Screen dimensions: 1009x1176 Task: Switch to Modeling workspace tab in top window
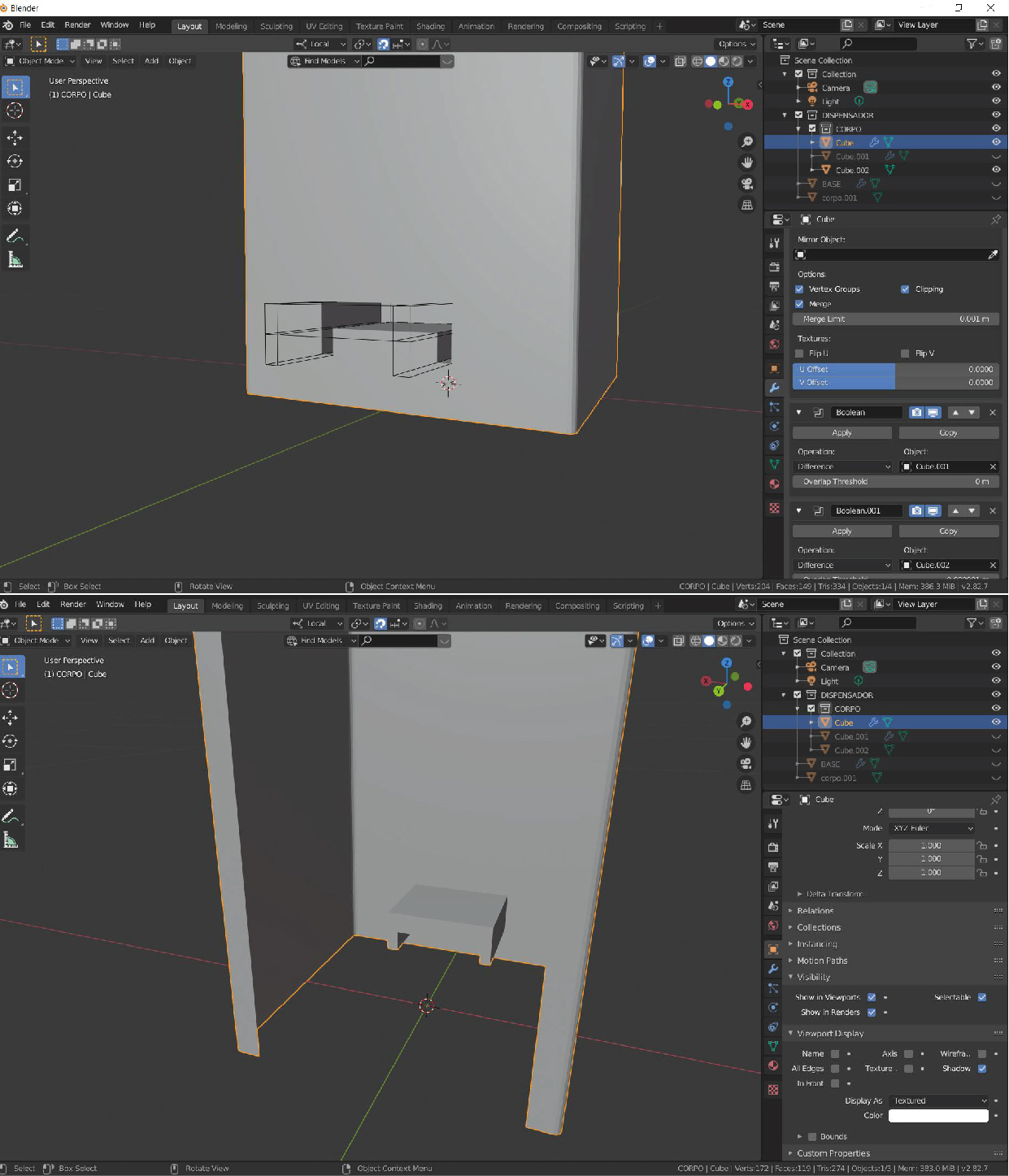(232, 26)
